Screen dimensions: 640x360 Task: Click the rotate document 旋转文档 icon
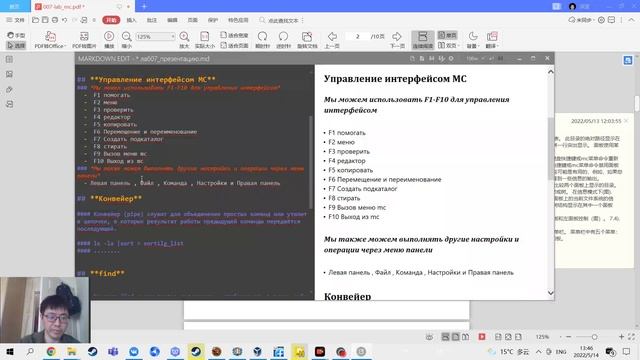[x=307, y=36]
